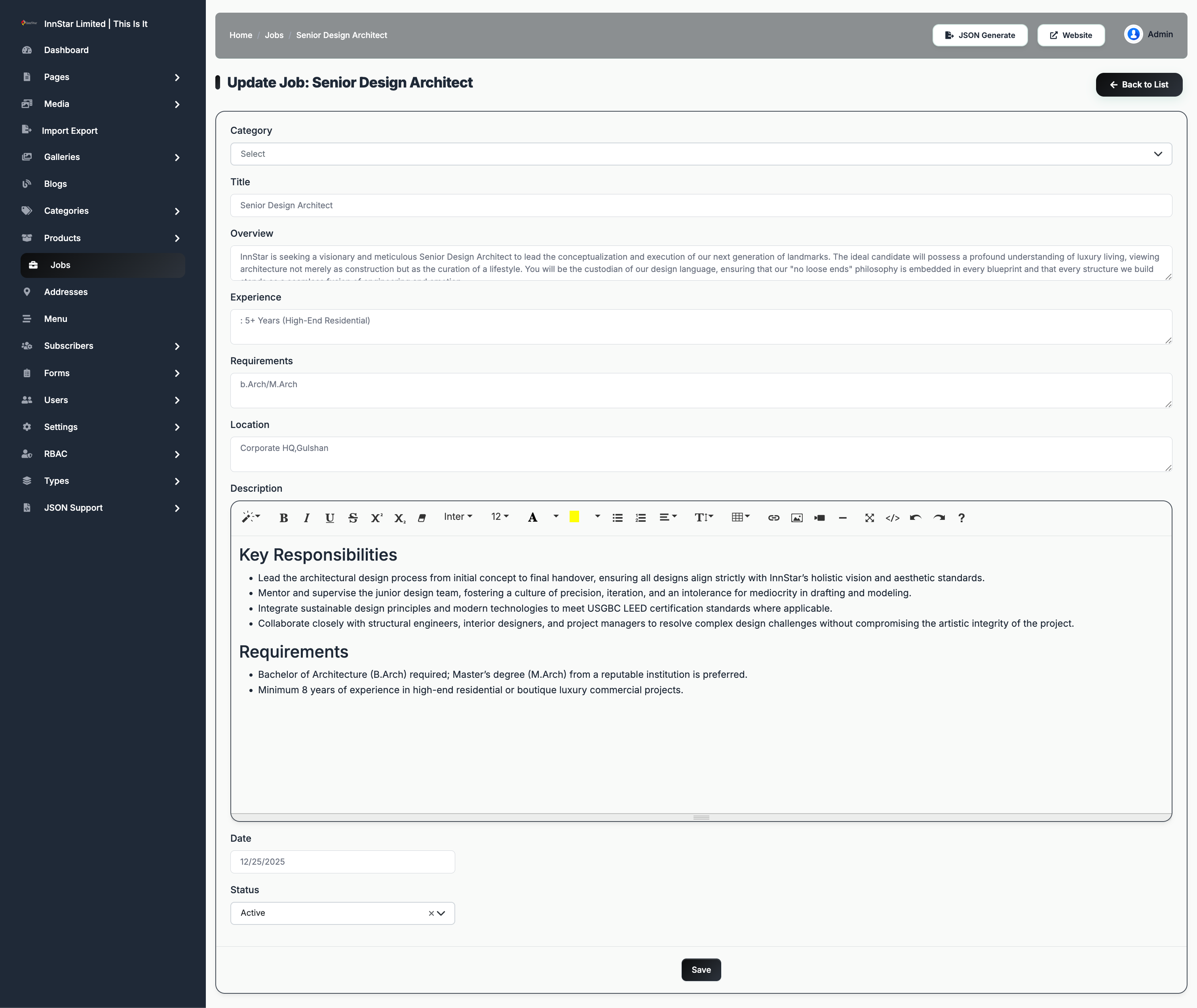Image resolution: width=1197 pixels, height=1008 pixels.
Task: Open the table insert dropdown
Action: coord(741,517)
